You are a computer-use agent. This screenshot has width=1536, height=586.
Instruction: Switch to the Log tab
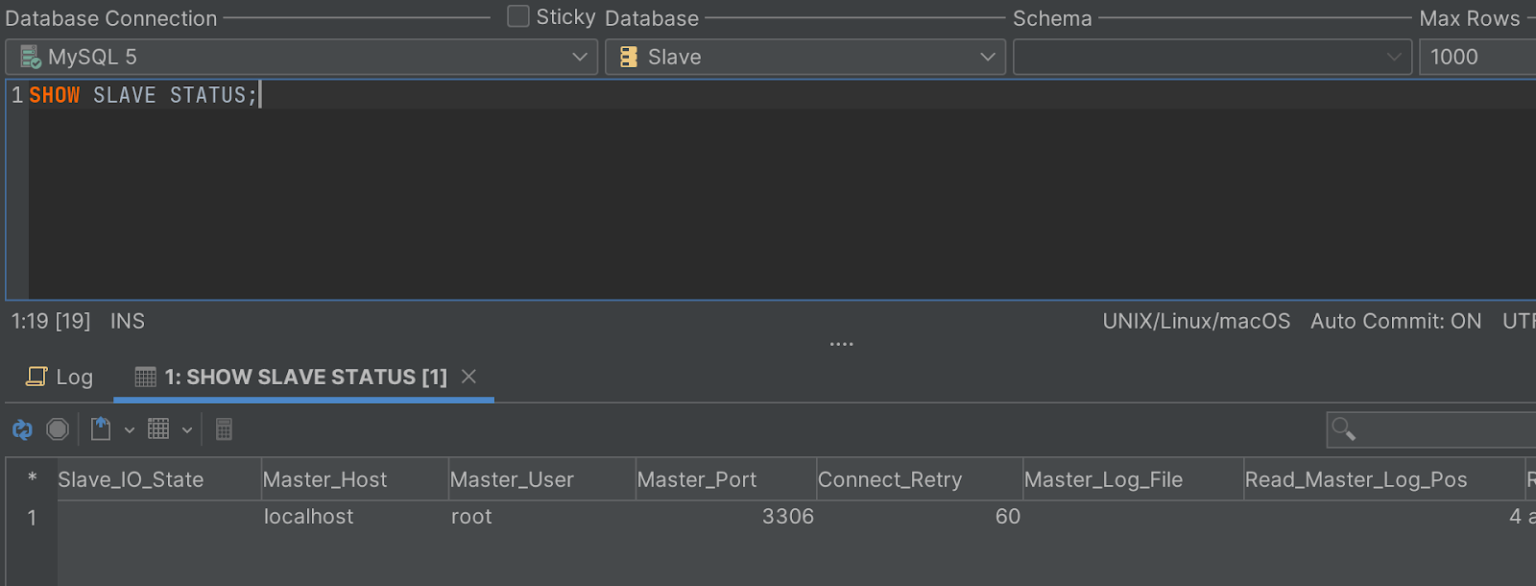pyautogui.click(x=73, y=377)
